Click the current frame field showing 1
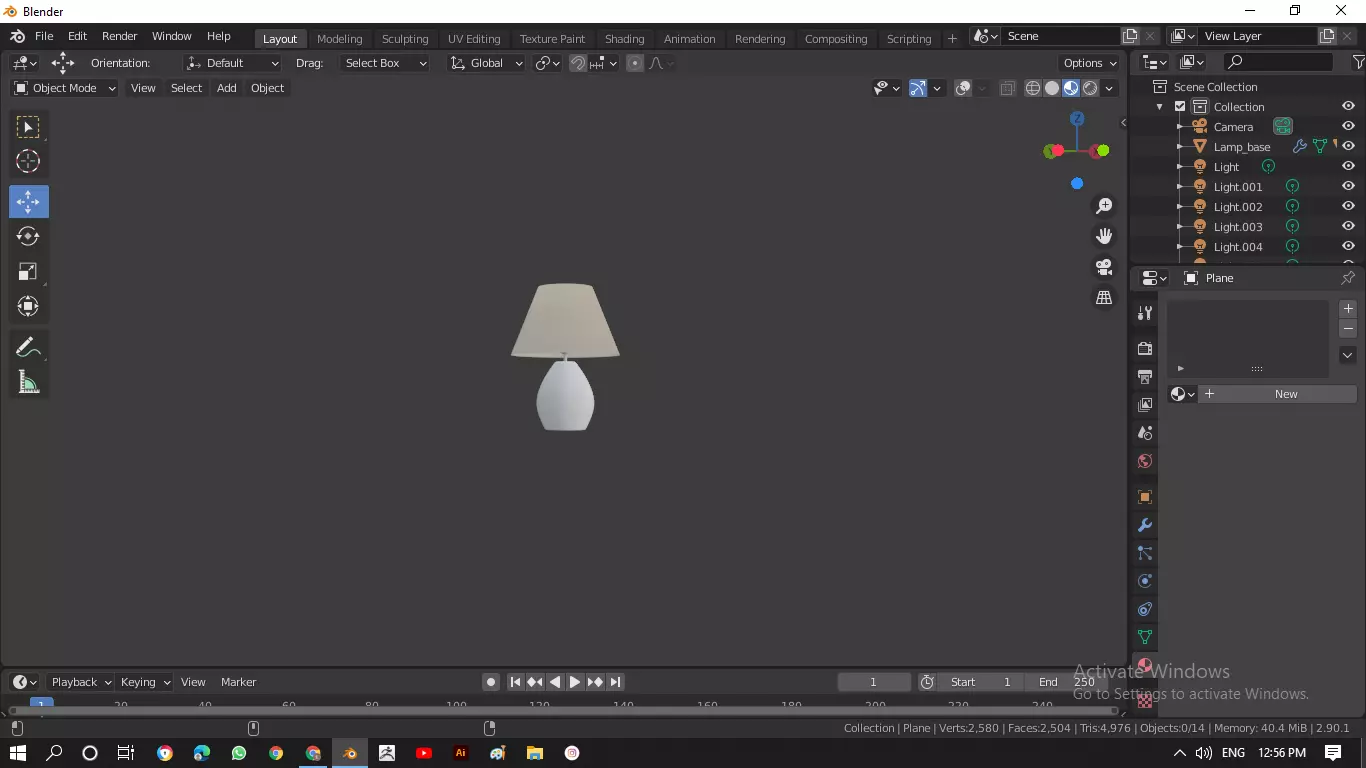This screenshot has width=1366, height=768. tap(873, 682)
